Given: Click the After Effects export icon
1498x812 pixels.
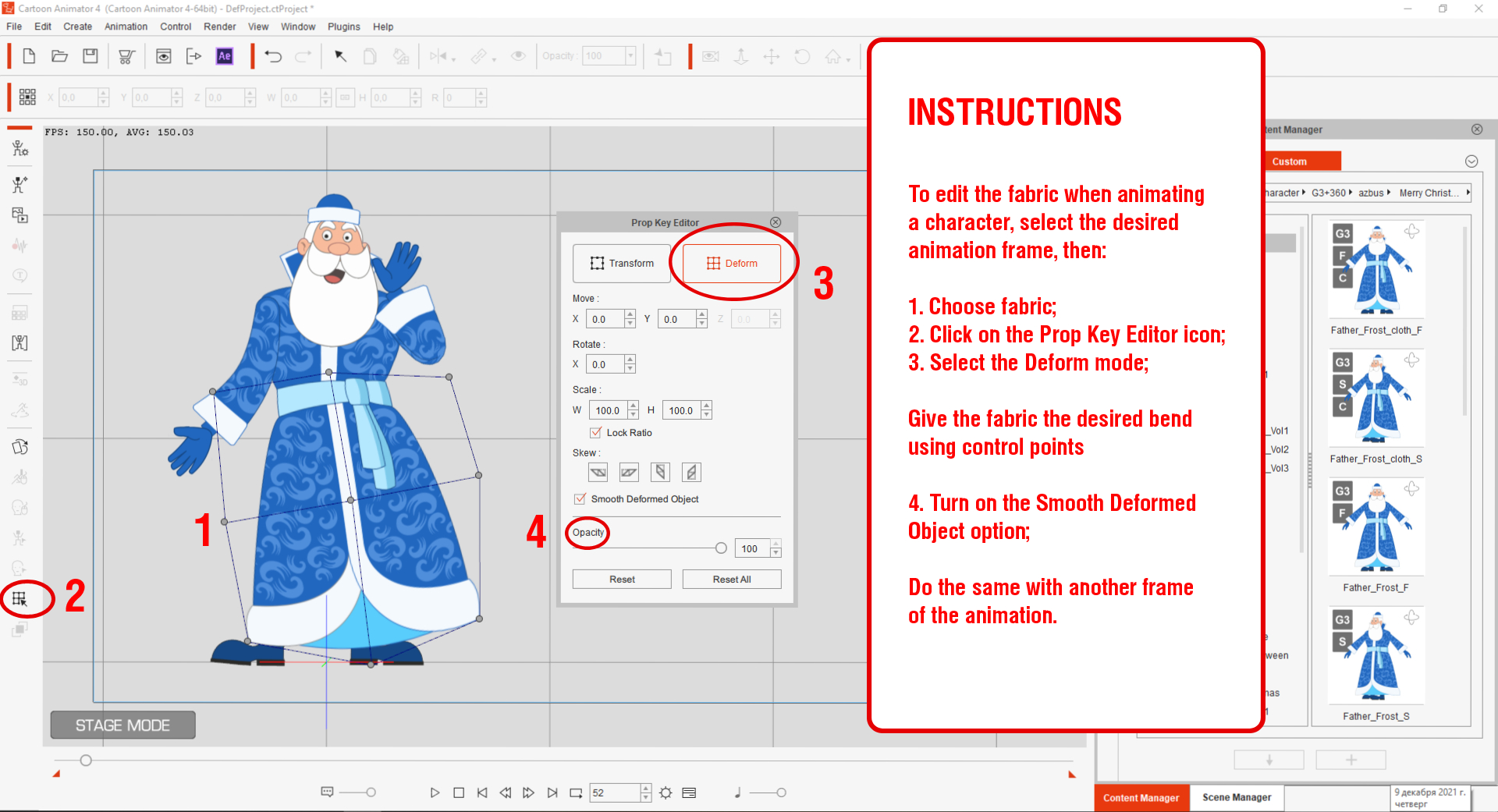Looking at the screenshot, I should click(225, 56).
